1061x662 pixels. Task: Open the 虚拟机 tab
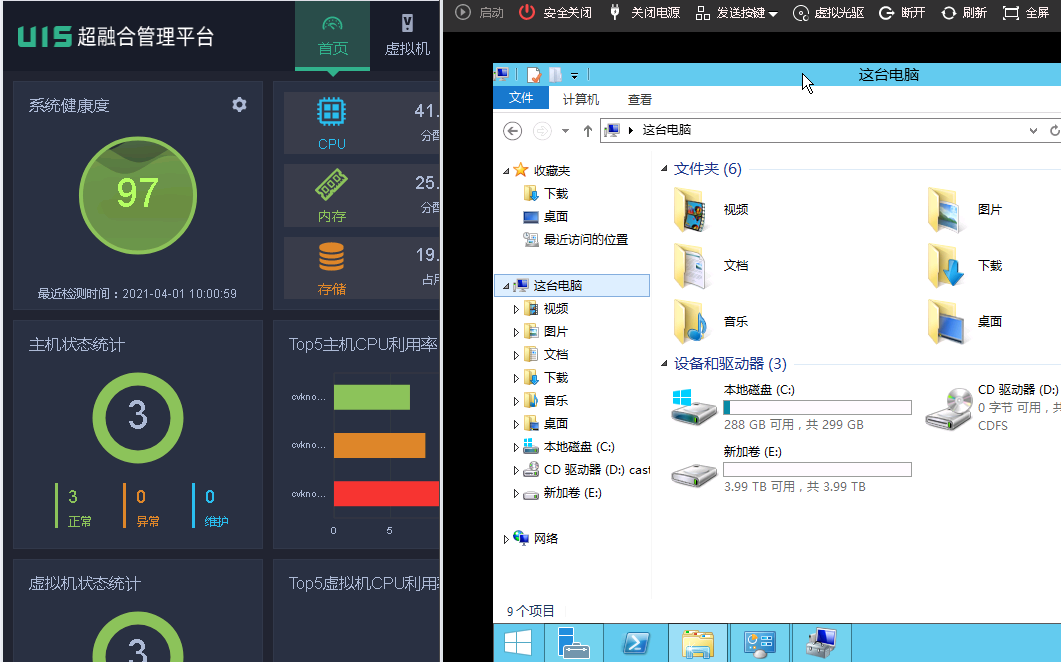click(x=407, y=35)
